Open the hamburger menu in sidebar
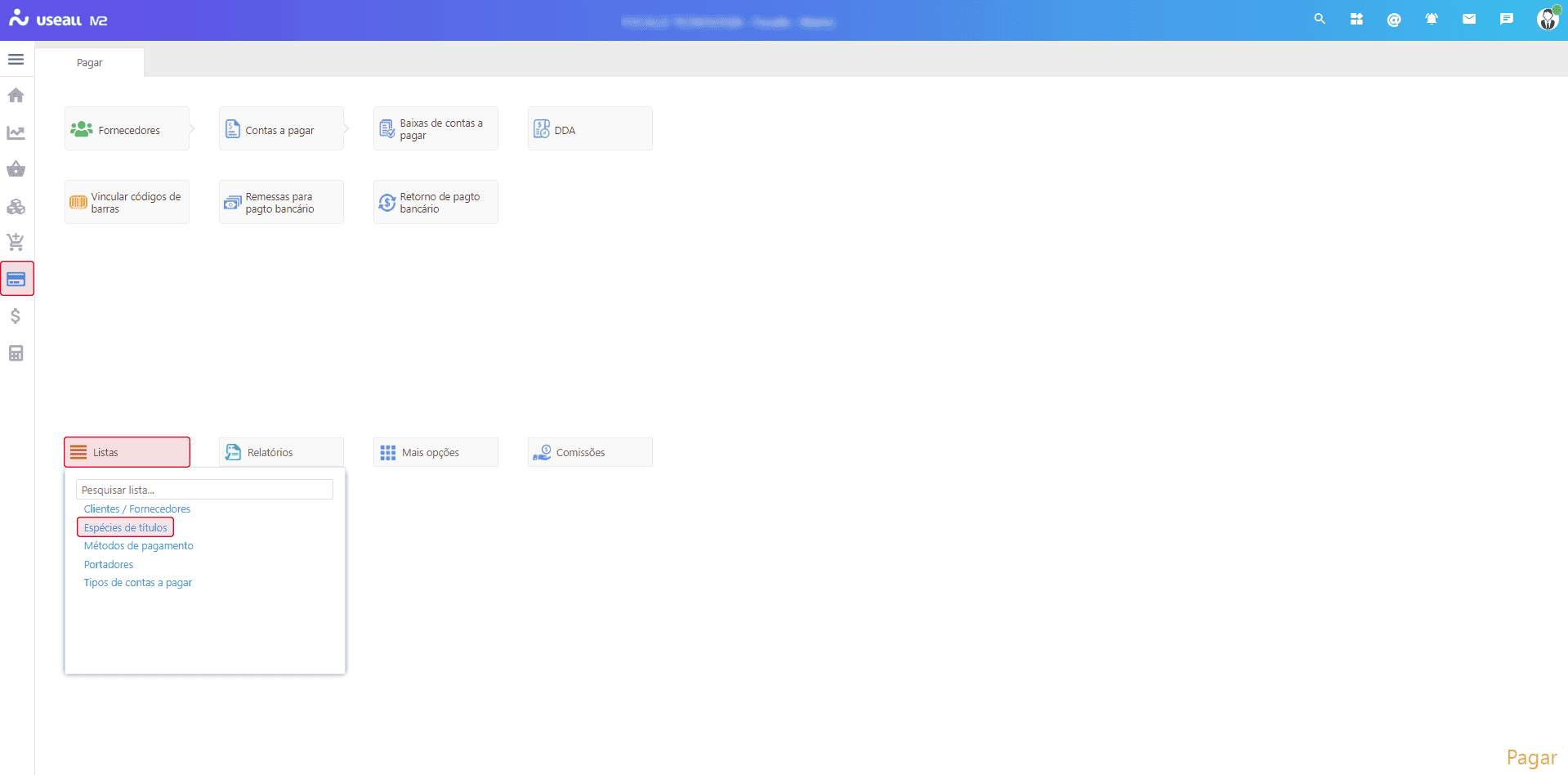 coord(16,60)
